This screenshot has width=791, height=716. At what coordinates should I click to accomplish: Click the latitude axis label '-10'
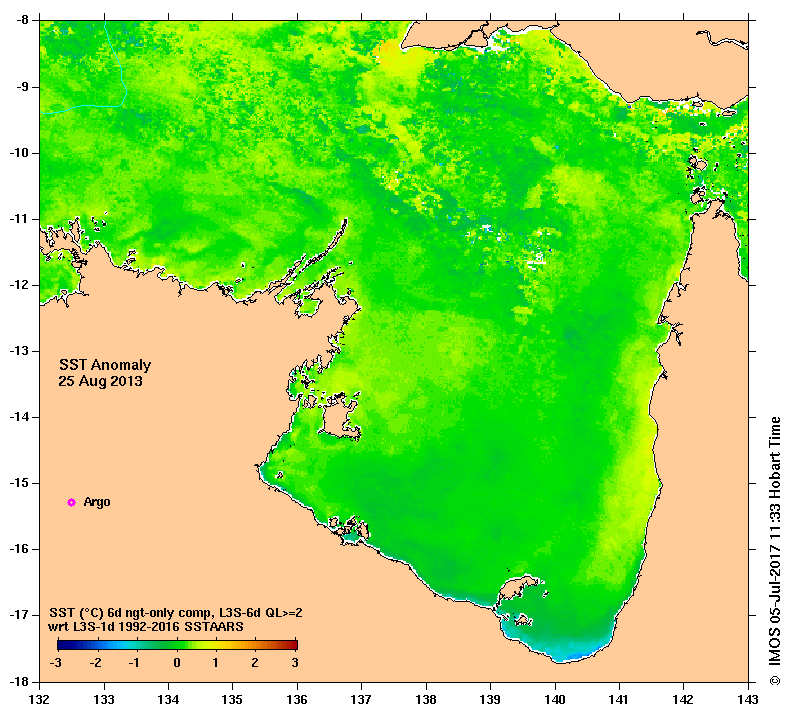point(19,152)
